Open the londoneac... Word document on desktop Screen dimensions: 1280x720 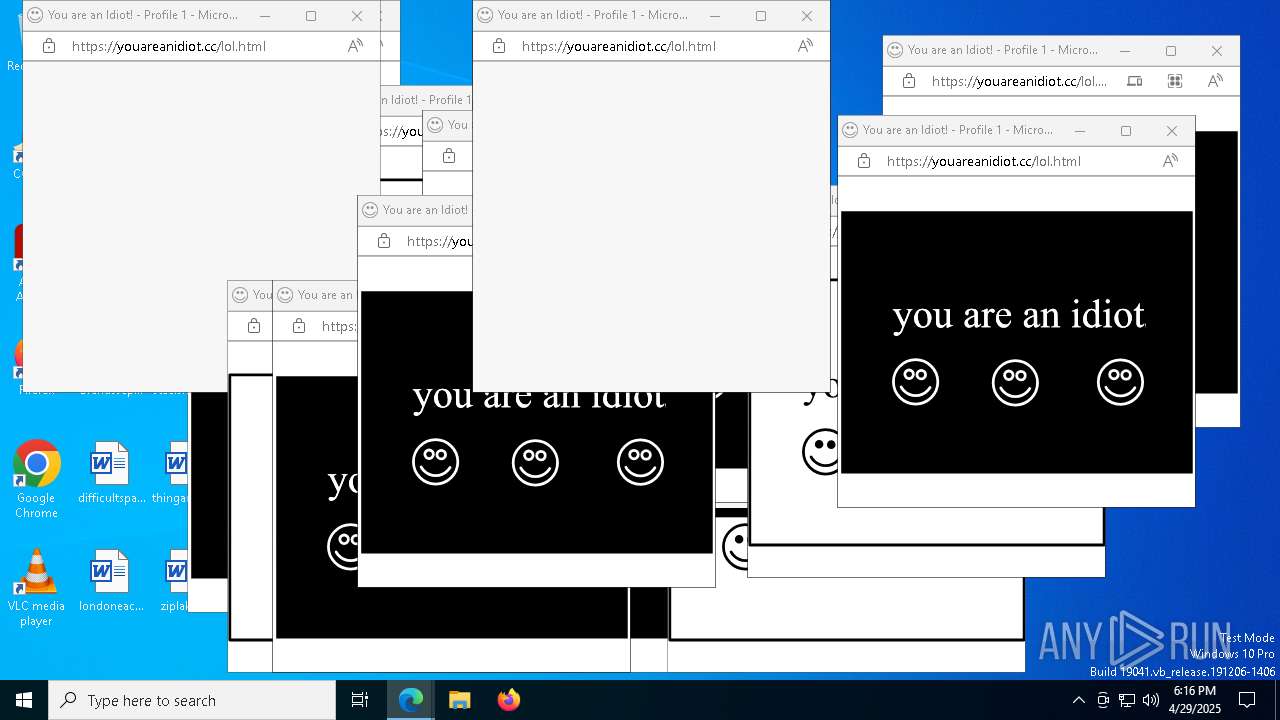point(111,581)
